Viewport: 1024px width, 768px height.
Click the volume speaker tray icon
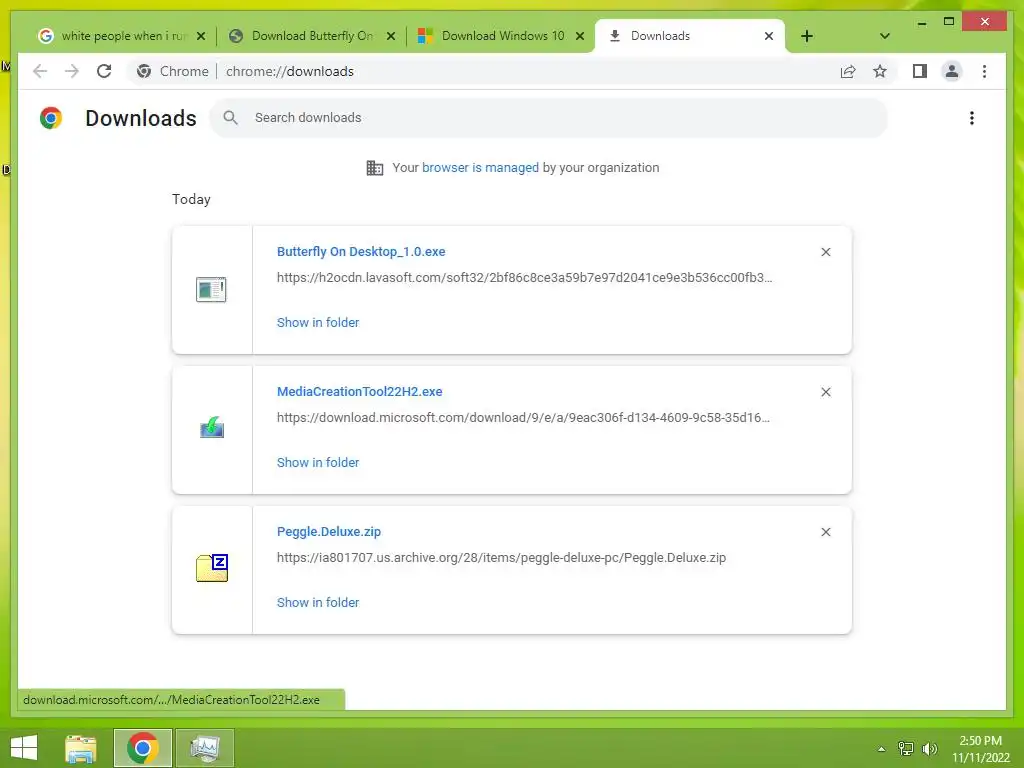(x=929, y=748)
